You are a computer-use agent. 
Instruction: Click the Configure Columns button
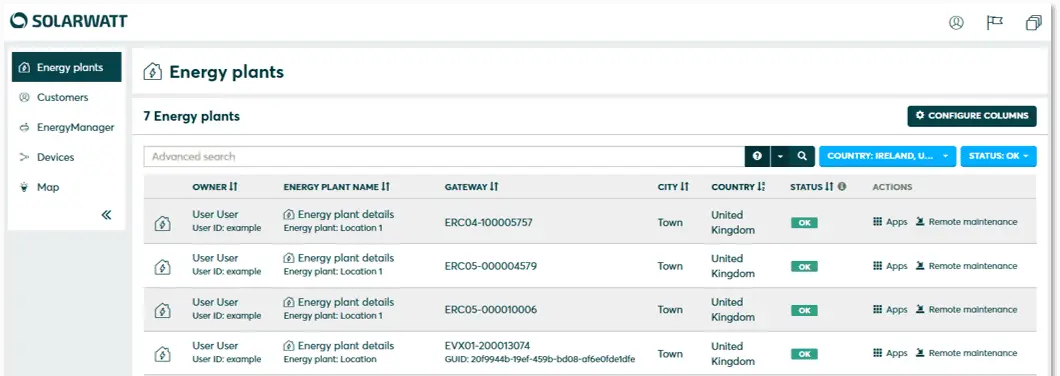(971, 116)
